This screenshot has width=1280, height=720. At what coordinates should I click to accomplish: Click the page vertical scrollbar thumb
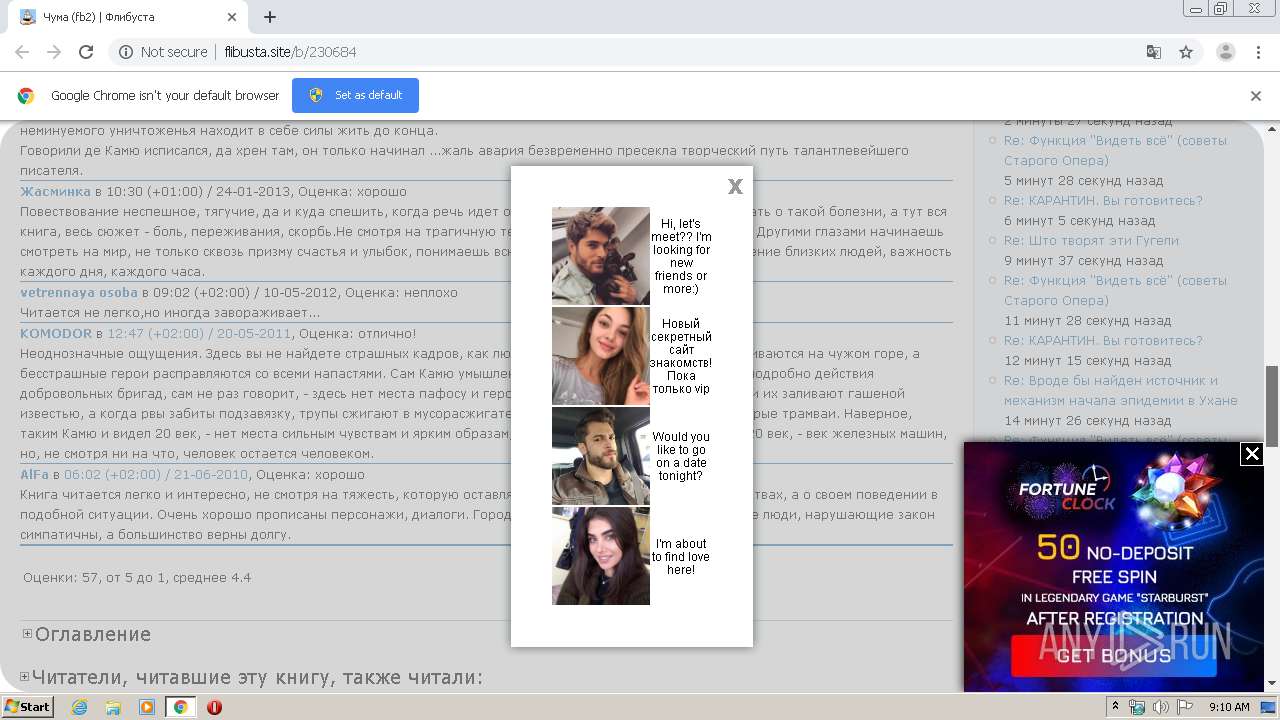pos(1272,405)
